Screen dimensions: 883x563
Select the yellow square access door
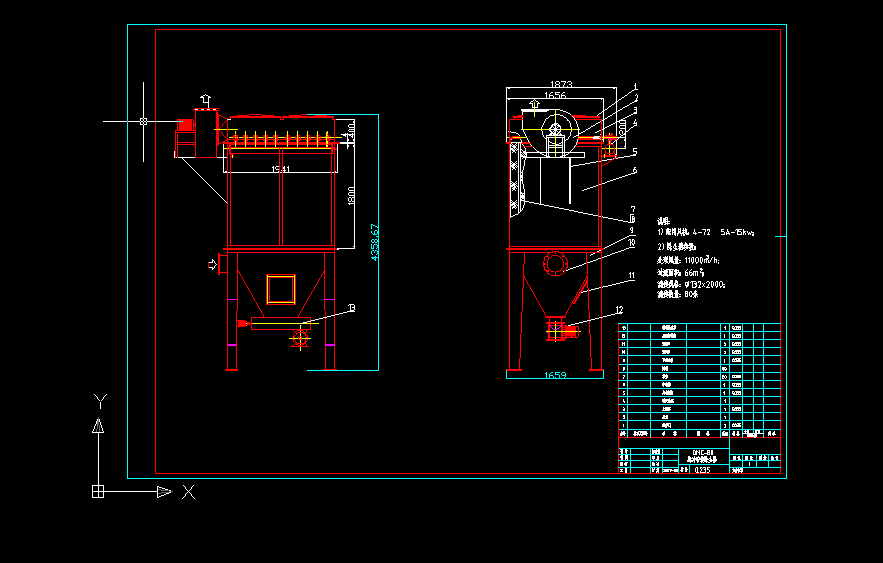click(x=281, y=289)
